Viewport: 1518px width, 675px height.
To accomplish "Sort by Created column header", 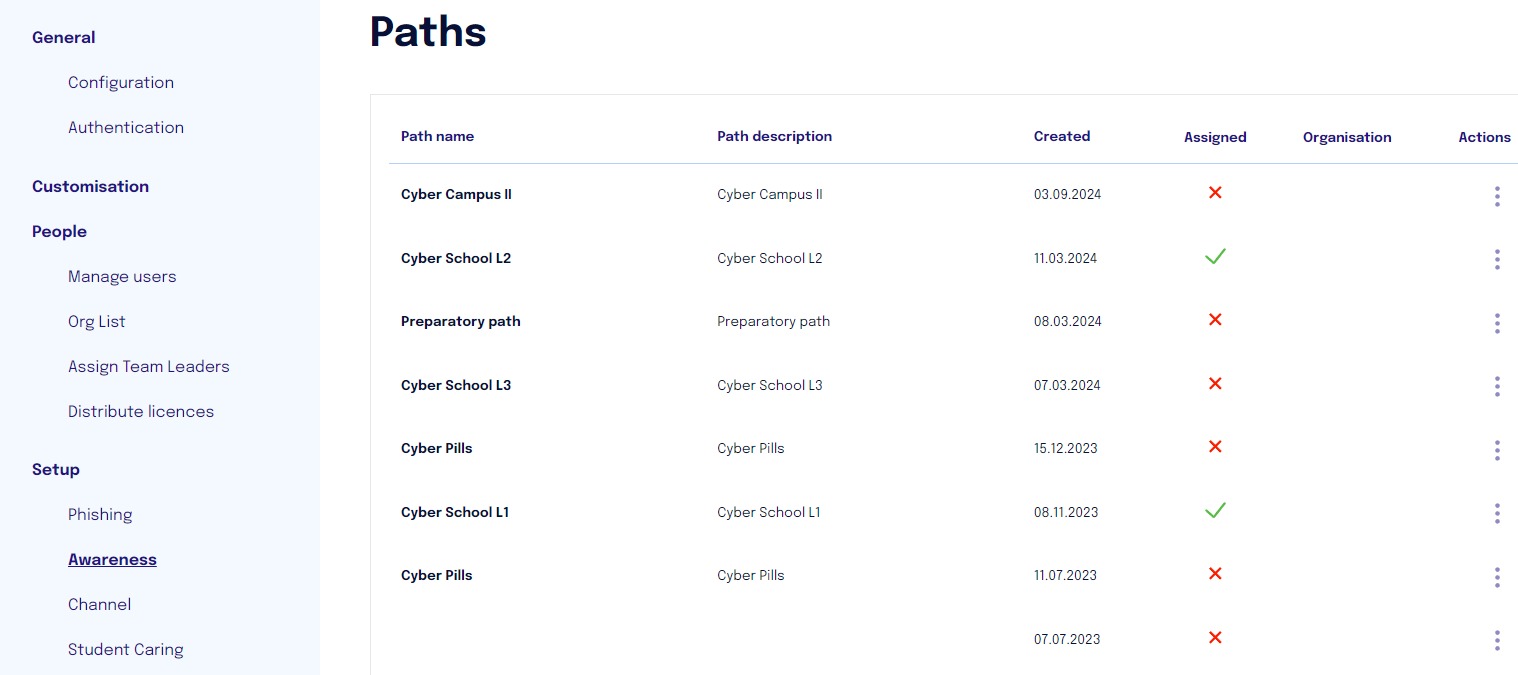I will [1062, 136].
